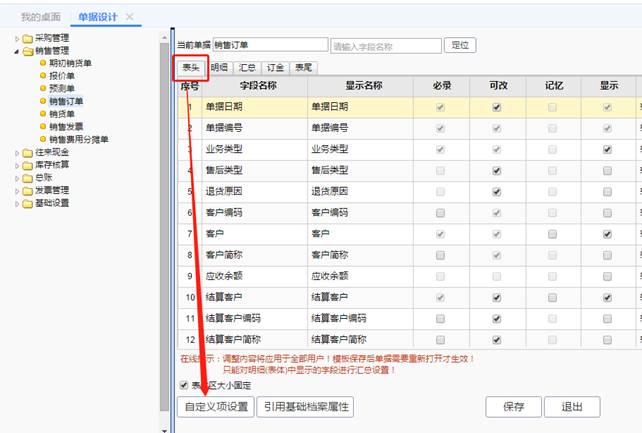642x433 pixels.
Task: Focus the field name search input
Action: 386,46
